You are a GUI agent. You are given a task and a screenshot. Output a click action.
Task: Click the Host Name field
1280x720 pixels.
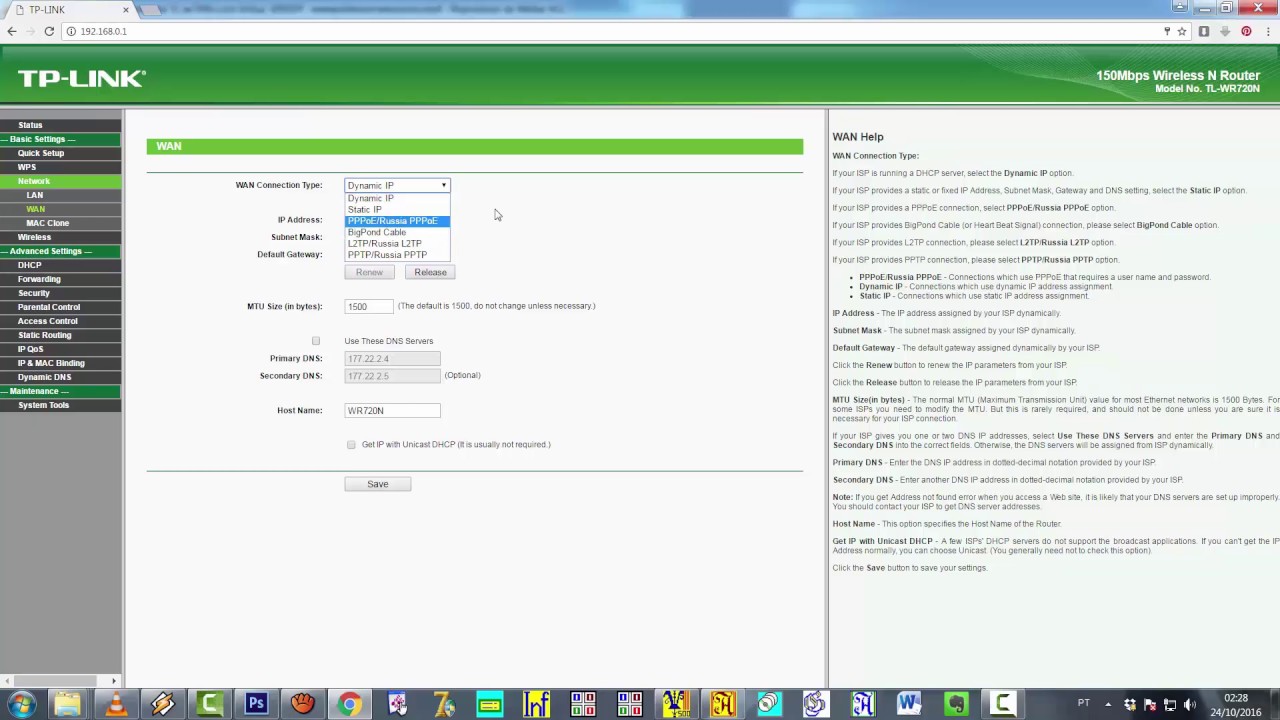tap(392, 410)
